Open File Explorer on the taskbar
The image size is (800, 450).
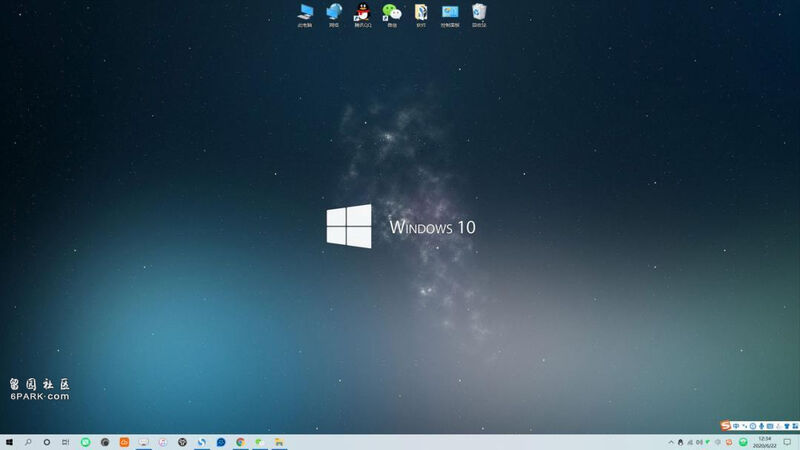pos(279,442)
